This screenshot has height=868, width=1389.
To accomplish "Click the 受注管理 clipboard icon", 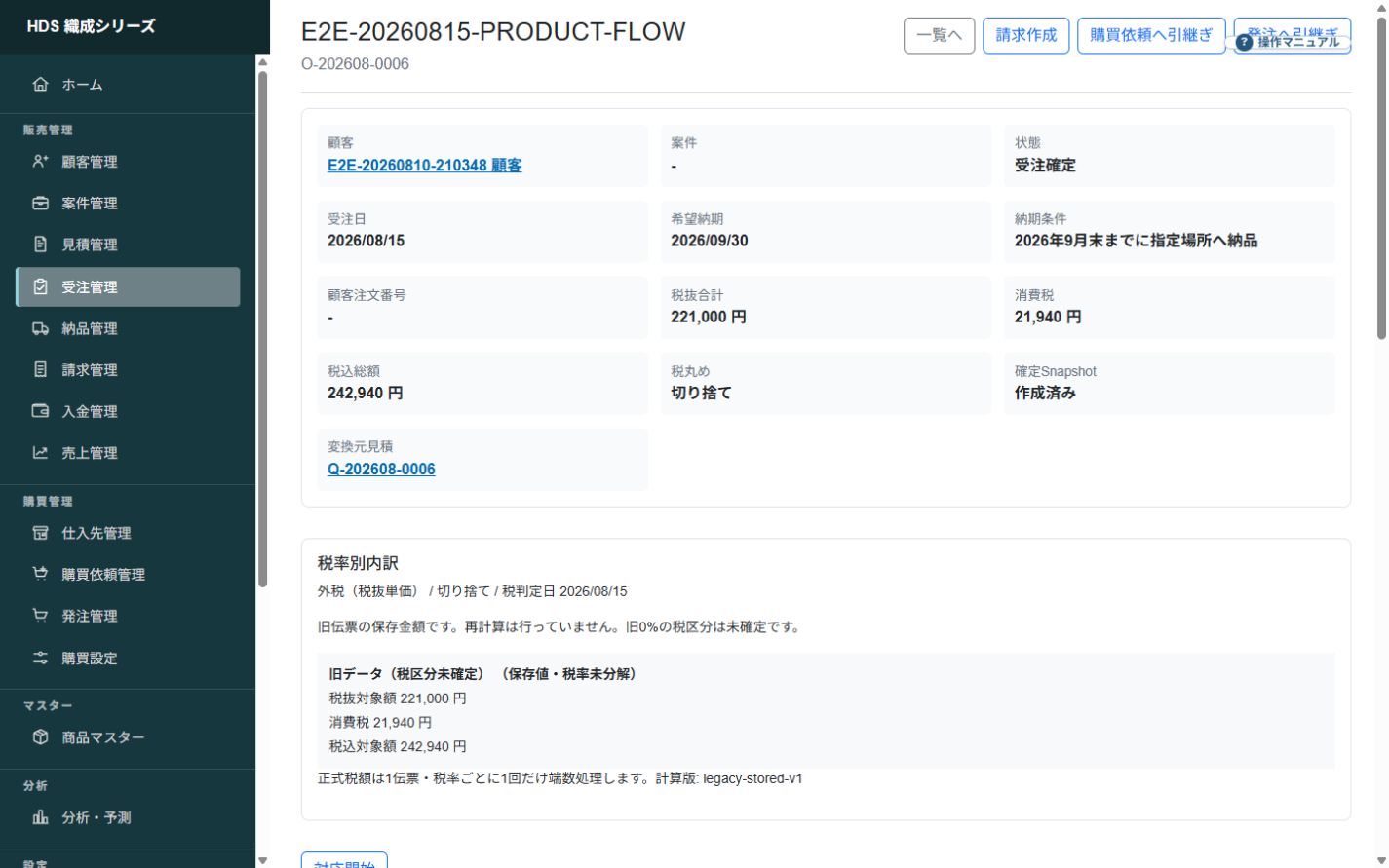I will 40,287.
